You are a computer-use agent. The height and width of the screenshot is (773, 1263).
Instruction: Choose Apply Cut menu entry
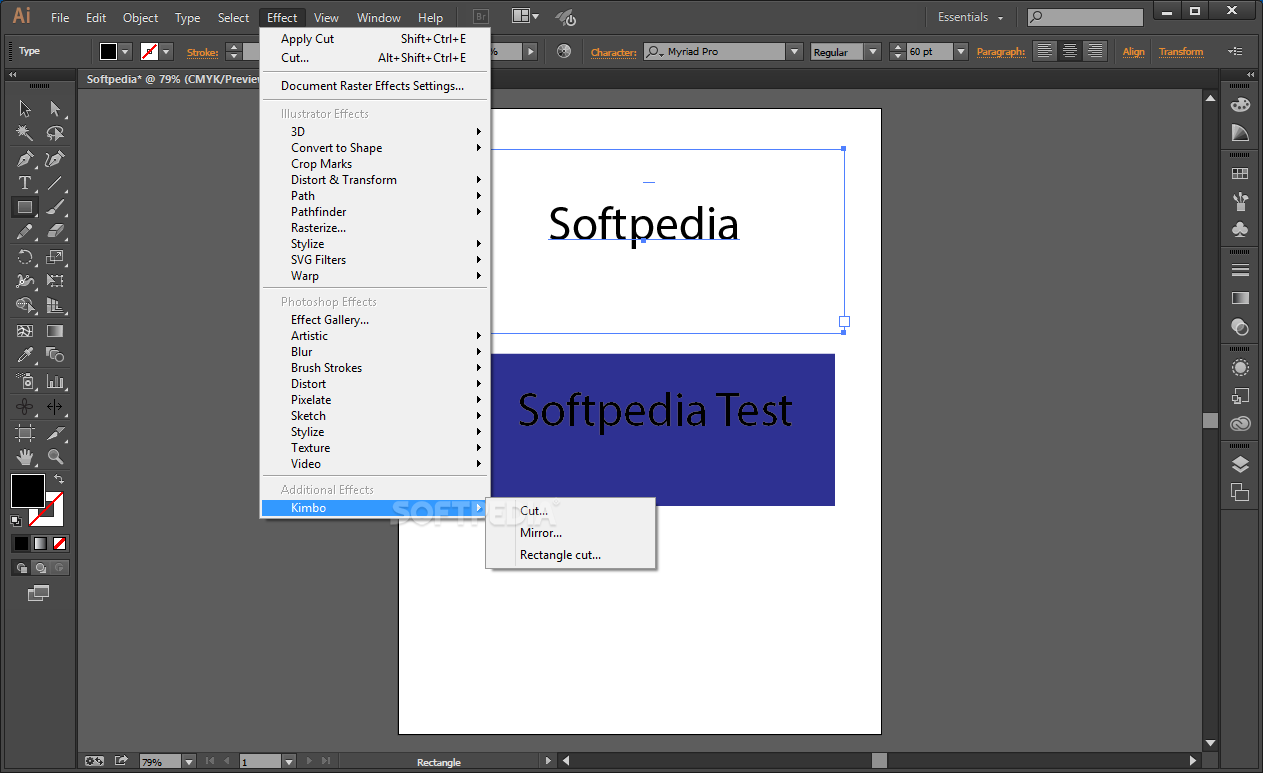pos(374,39)
